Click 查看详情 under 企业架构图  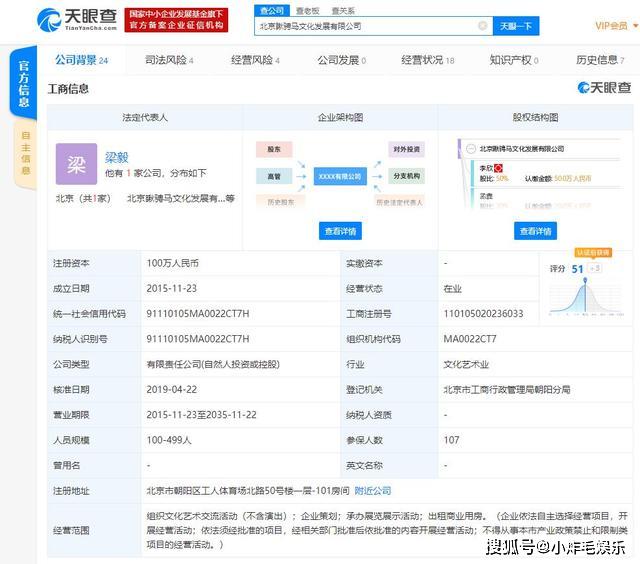tap(340, 231)
